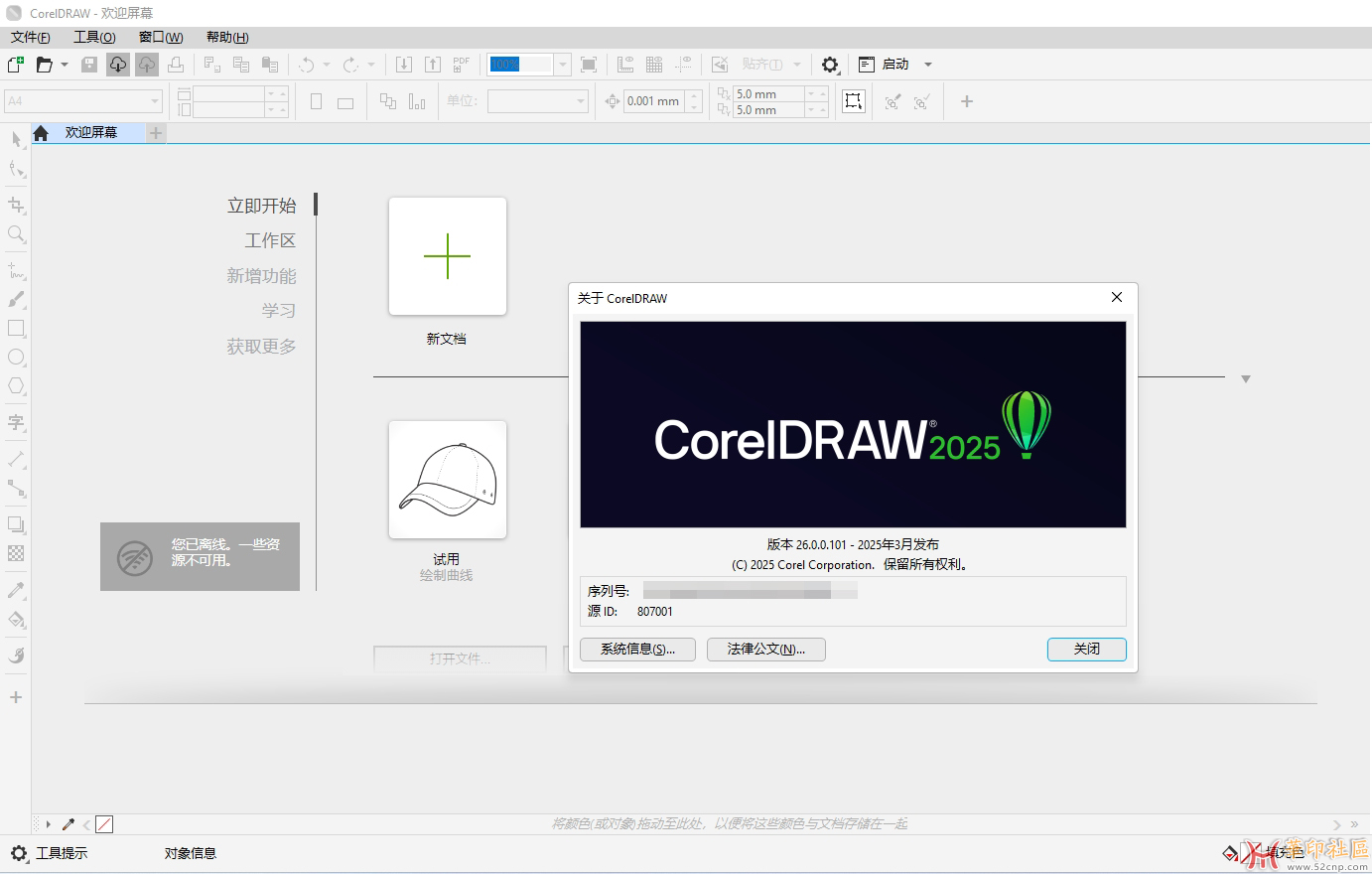Expand the triangle arrow beside recent section
The height and width of the screenshot is (874, 1372).
(1245, 379)
